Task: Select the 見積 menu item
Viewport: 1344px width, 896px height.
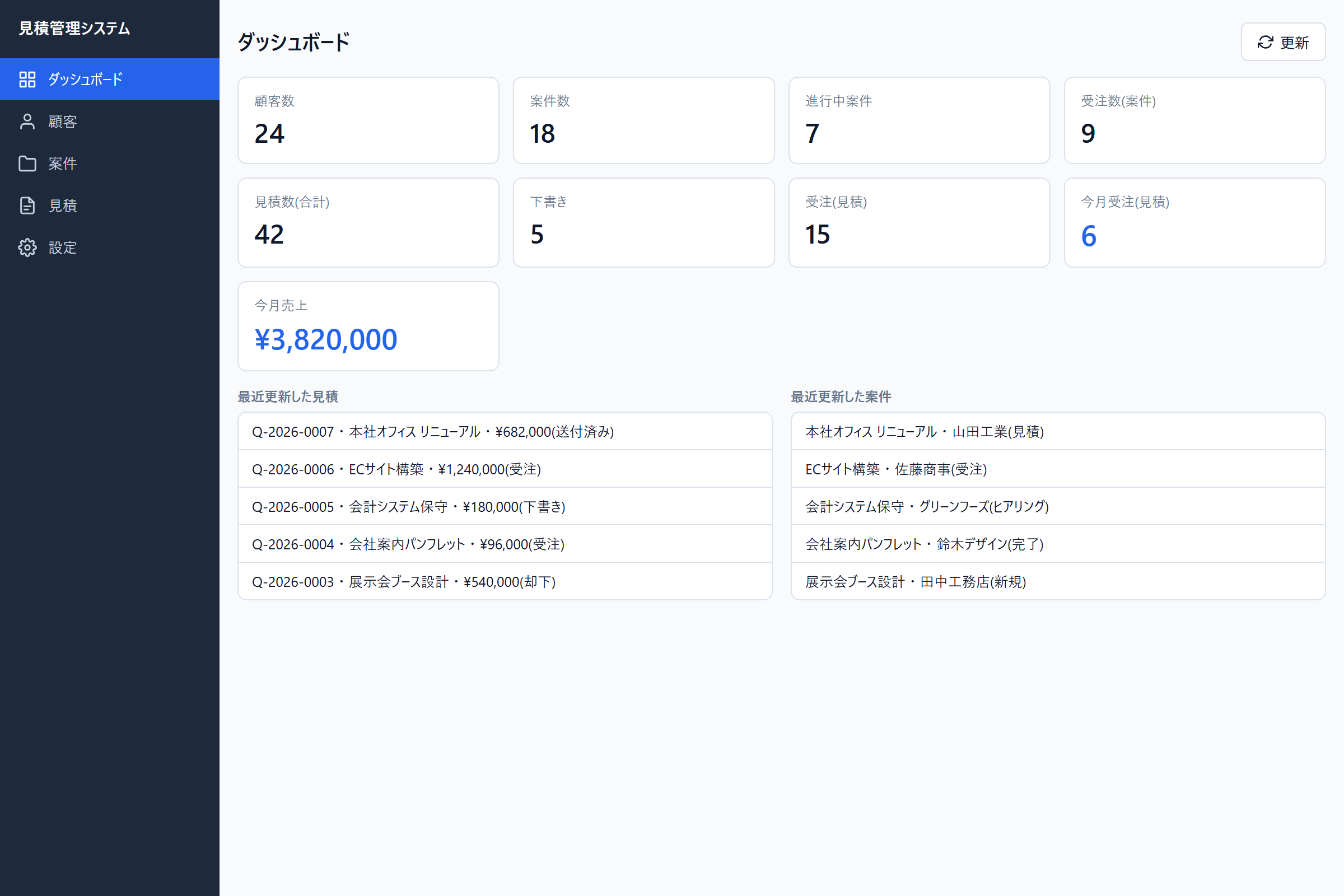Action: pyautogui.click(x=110, y=206)
